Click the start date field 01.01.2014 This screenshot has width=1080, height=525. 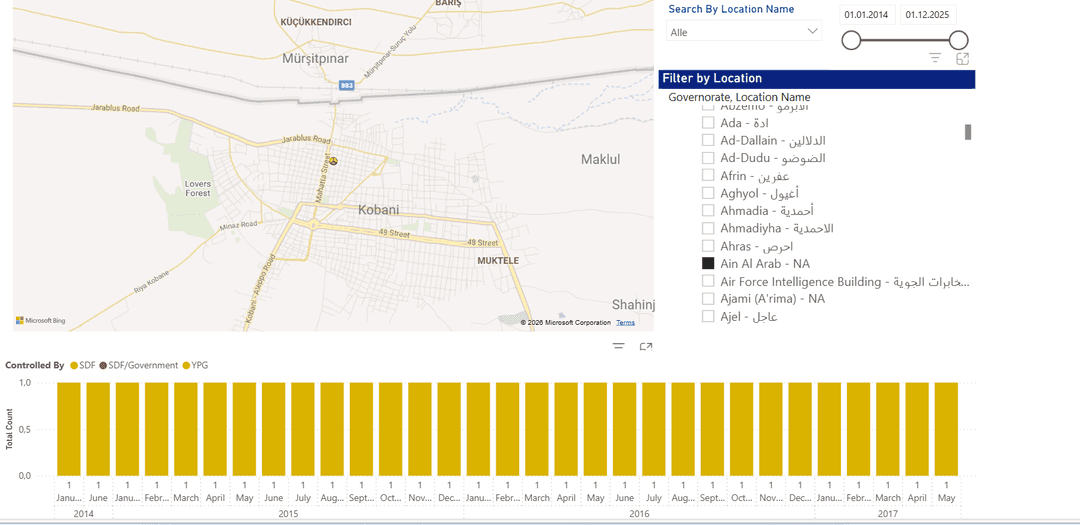pos(866,15)
